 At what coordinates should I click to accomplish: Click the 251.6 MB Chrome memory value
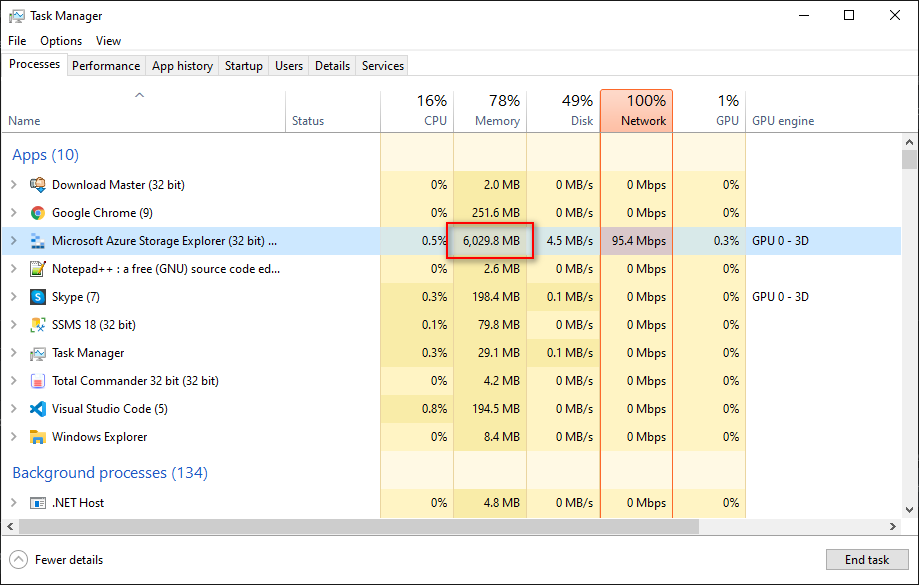coord(496,213)
